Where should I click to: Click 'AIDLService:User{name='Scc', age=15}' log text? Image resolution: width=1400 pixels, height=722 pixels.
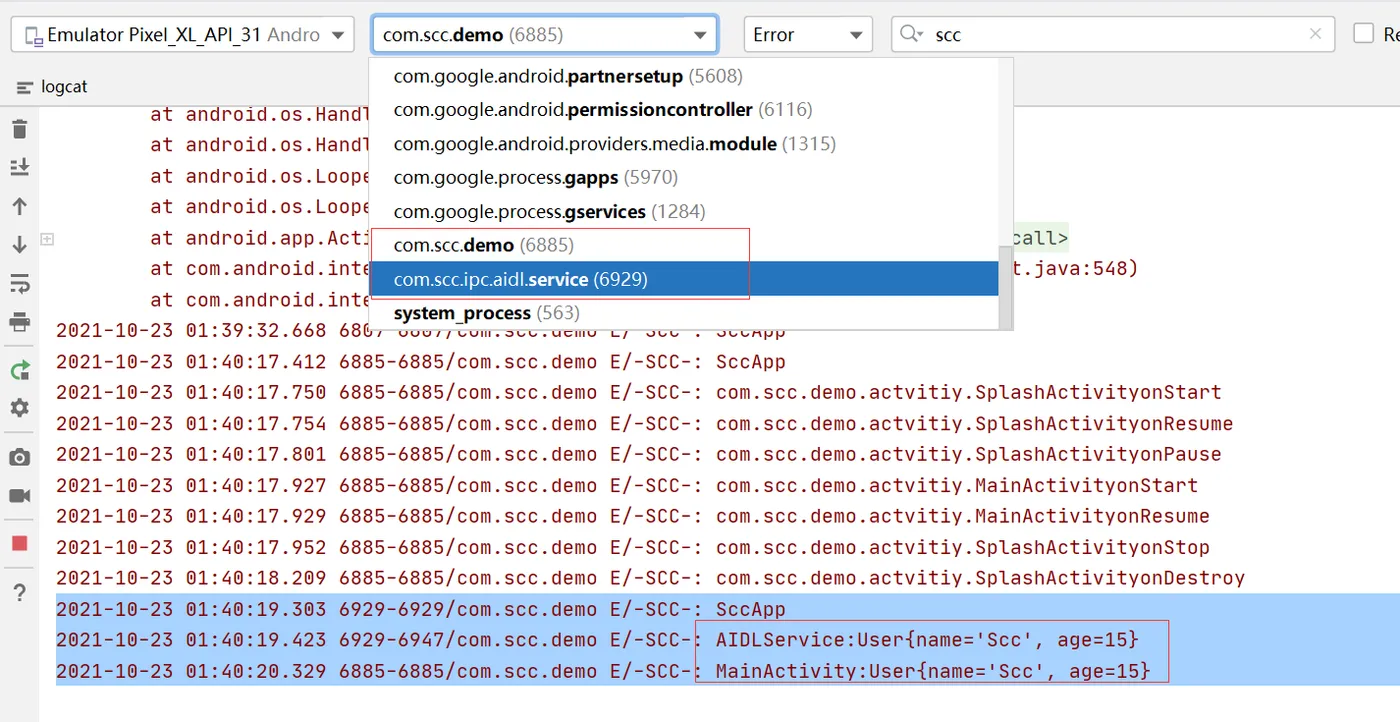[x=927, y=640]
